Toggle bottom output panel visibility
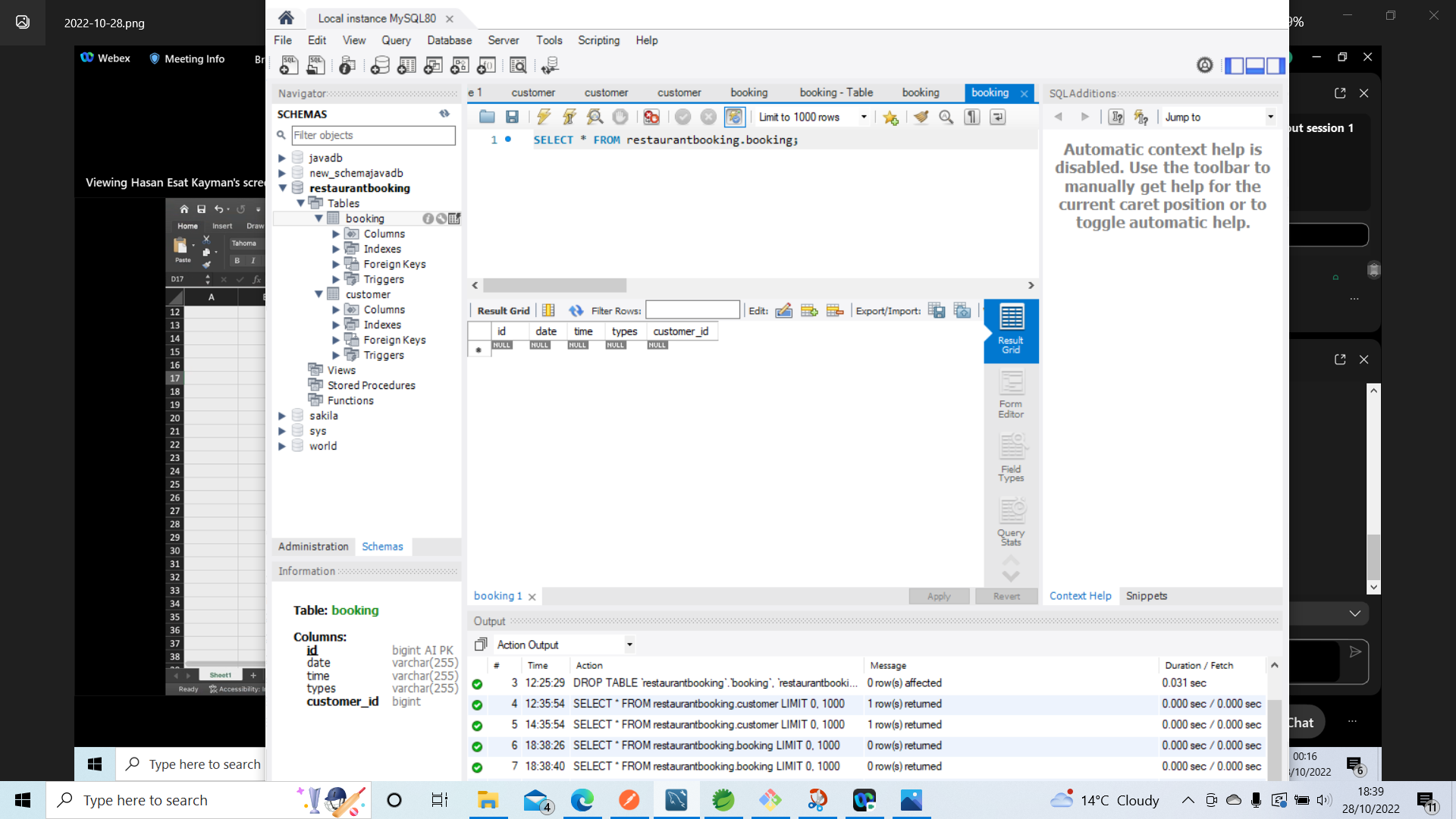This screenshot has height=819, width=1456. tap(1255, 66)
